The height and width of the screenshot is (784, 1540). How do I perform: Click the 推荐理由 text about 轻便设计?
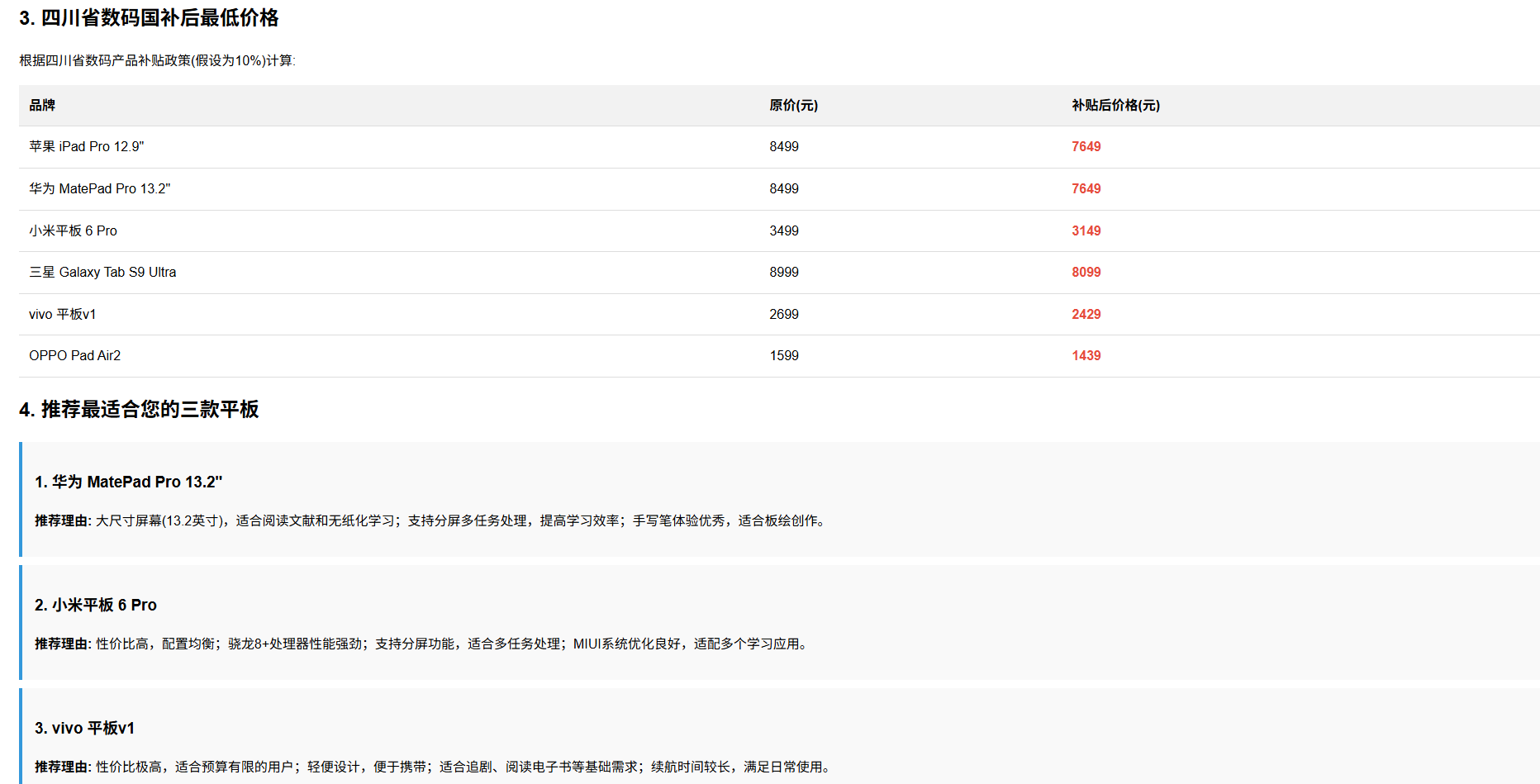pos(433,767)
